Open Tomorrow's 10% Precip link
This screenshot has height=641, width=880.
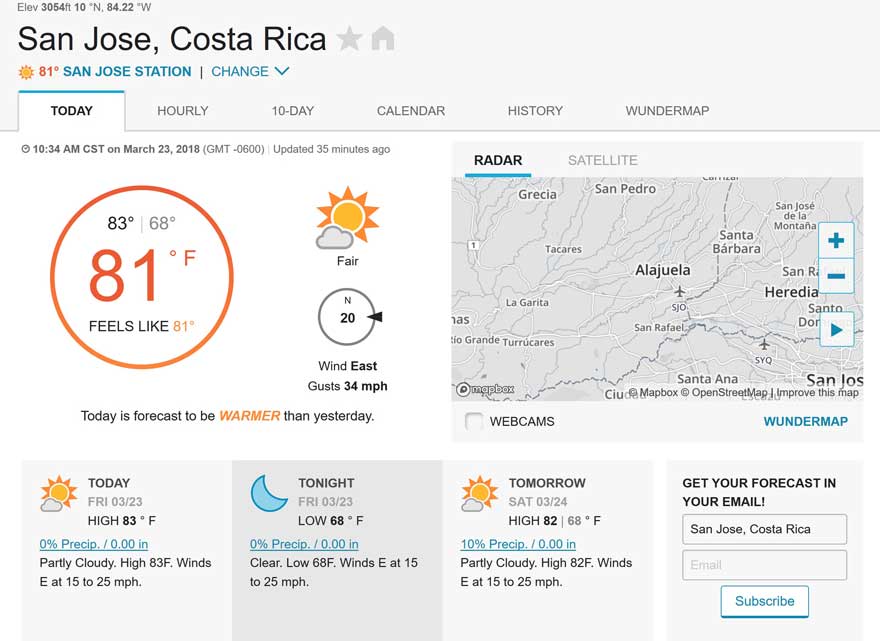click(518, 544)
